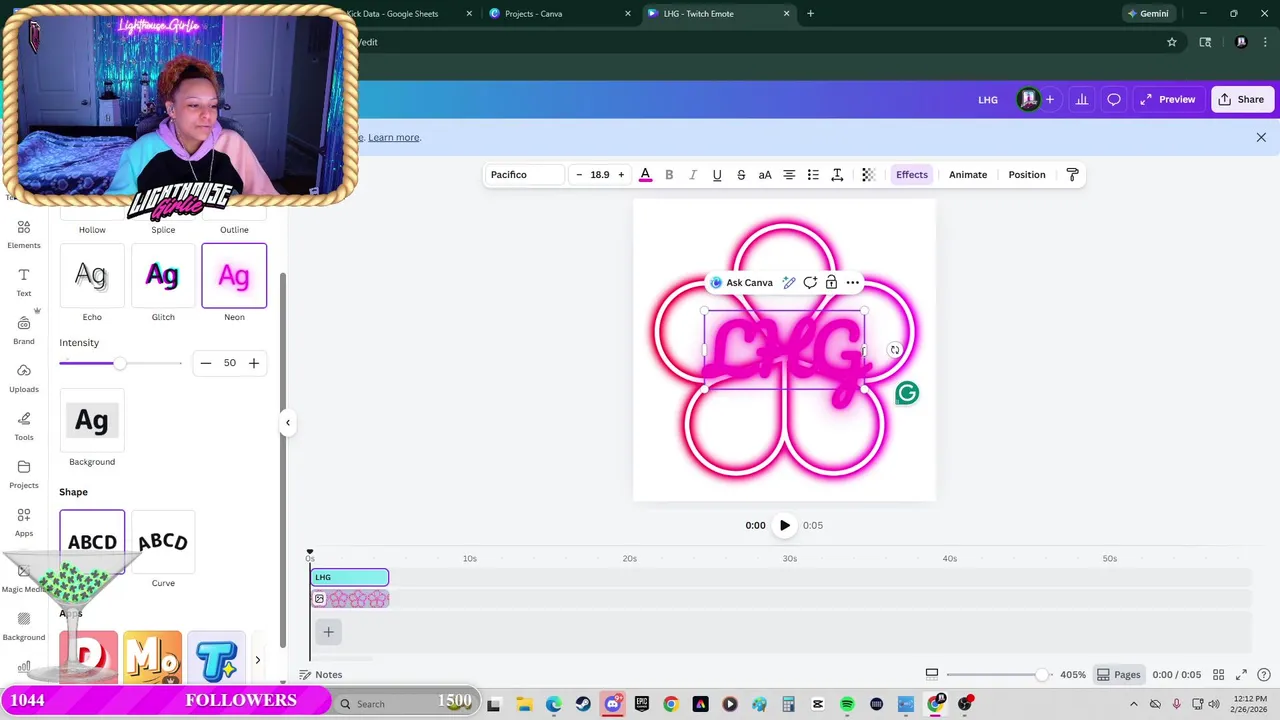Screen dimensions: 1280x720
Task: Open Brand in the sidebar
Action: (x=24, y=330)
